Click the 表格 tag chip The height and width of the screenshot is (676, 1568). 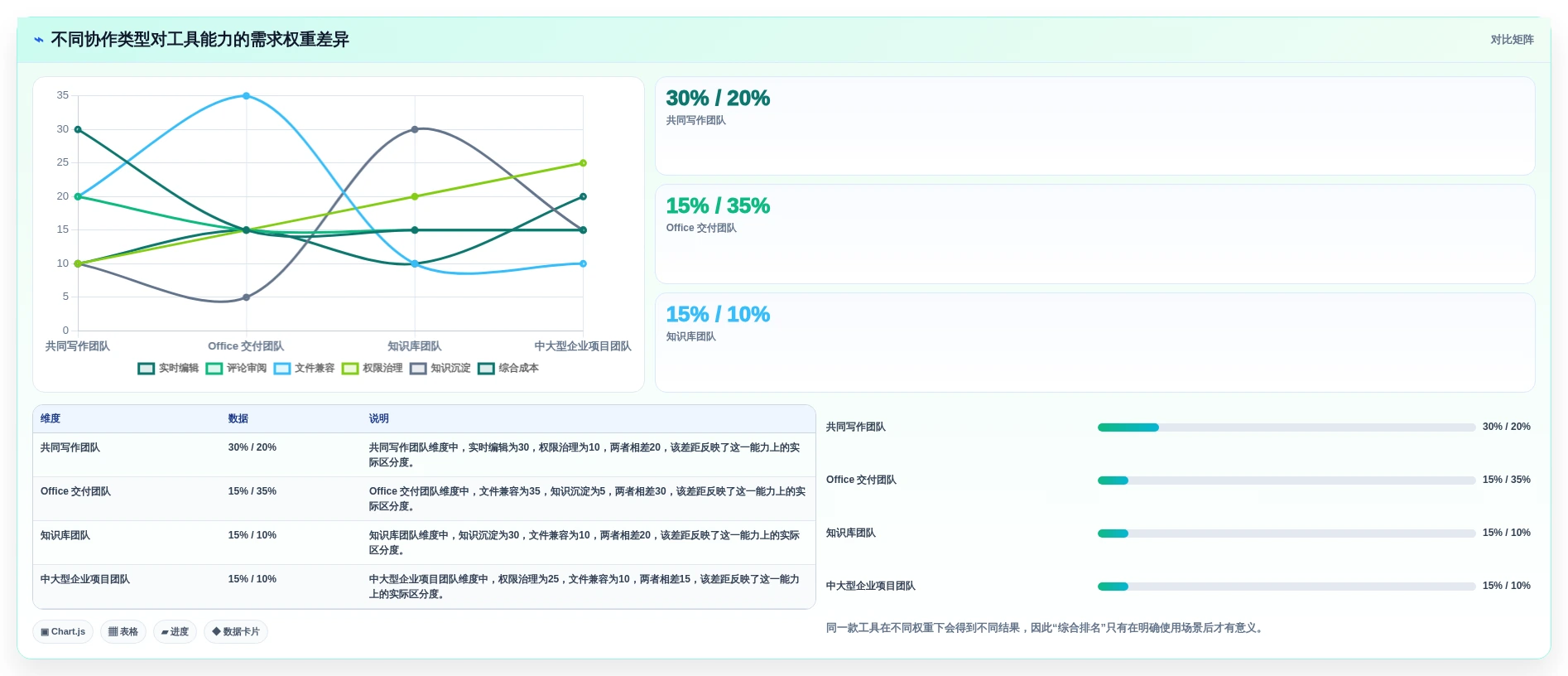(x=123, y=632)
